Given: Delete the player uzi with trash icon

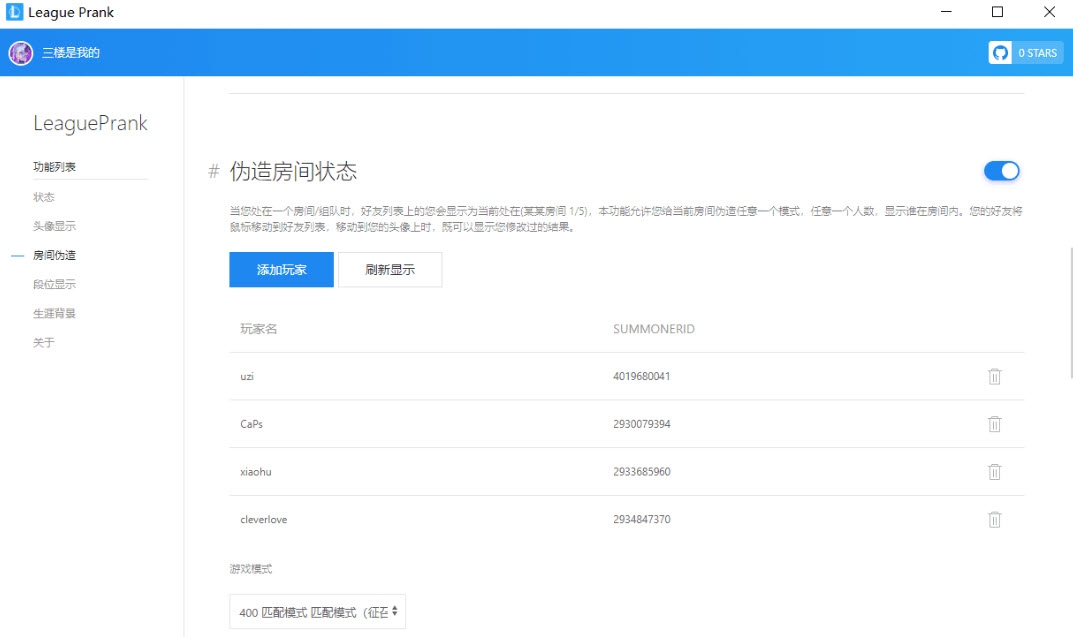Looking at the screenshot, I should tap(995, 376).
